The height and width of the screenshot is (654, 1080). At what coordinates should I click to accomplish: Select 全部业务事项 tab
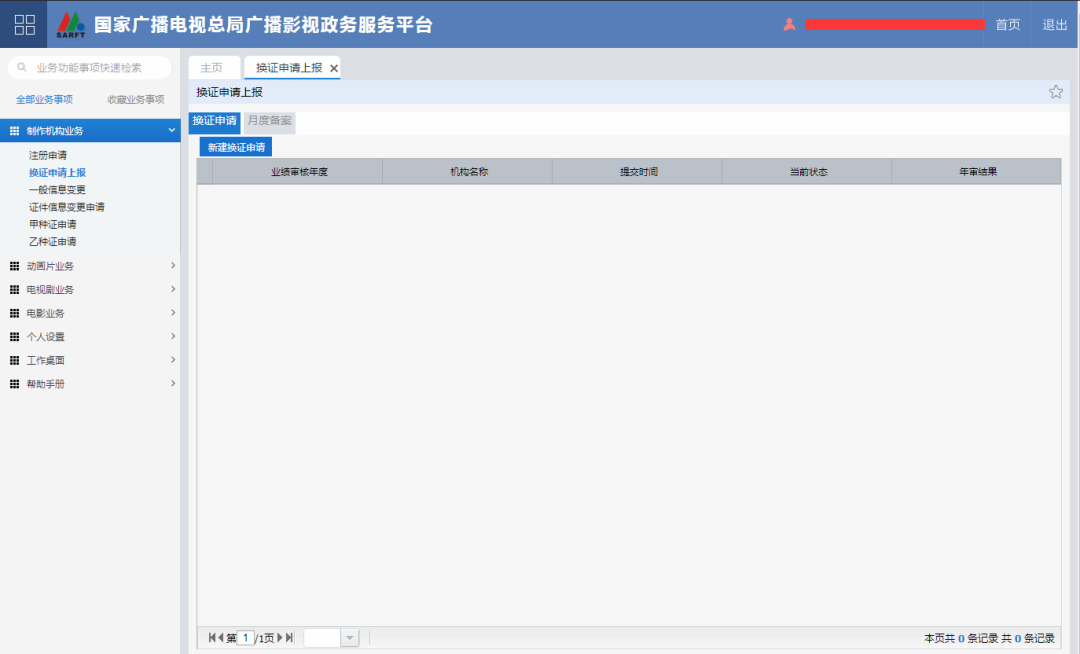coord(44,100)
